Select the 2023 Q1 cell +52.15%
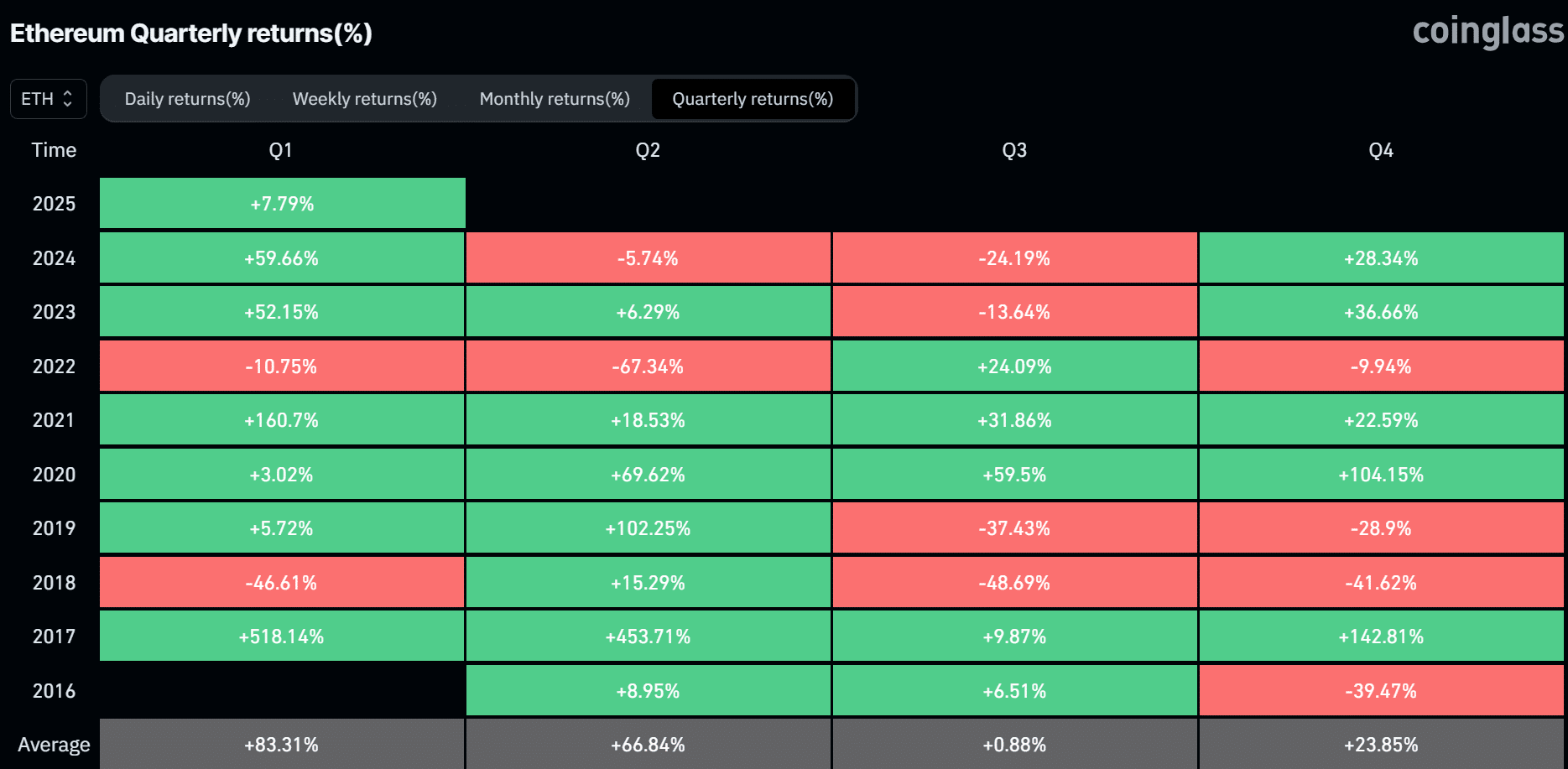 pos(282,311)
